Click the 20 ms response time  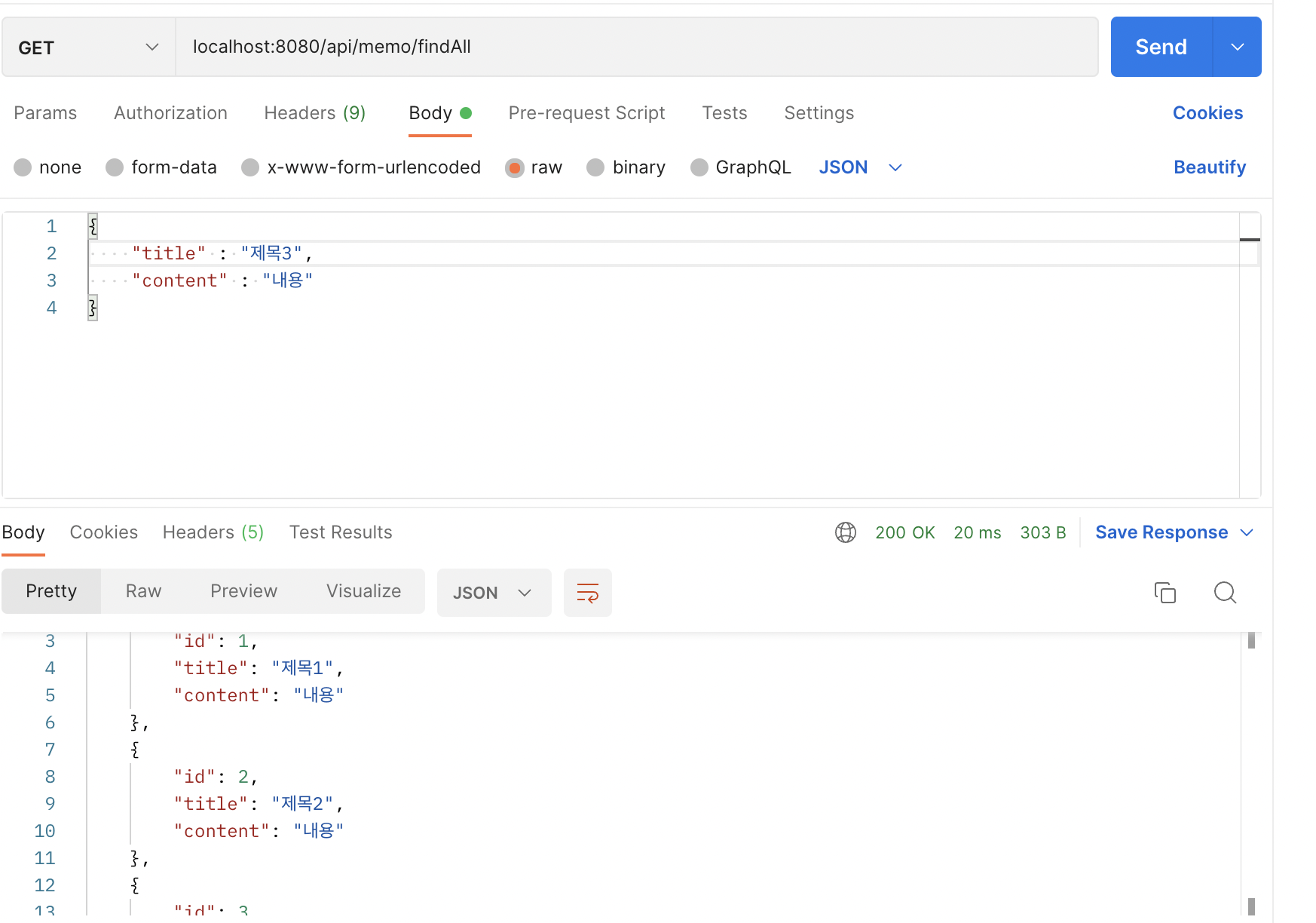pyautogui.click(x=978, y=532)
